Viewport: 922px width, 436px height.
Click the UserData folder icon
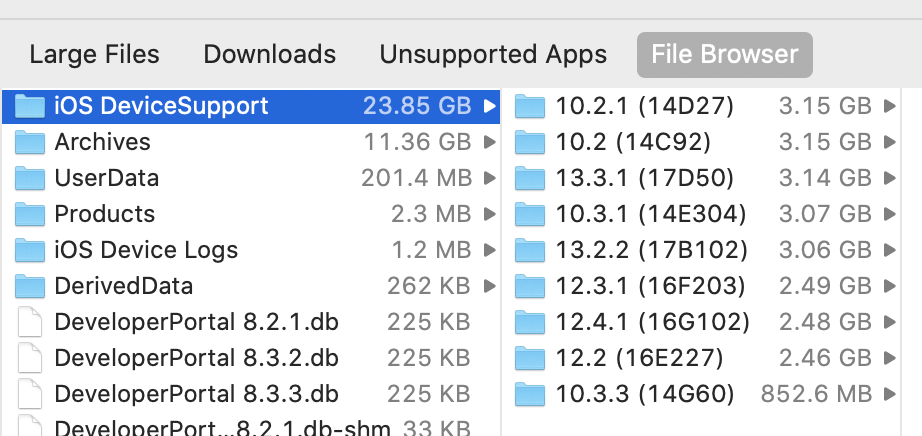pyautogui.click(x=31, y=178)
